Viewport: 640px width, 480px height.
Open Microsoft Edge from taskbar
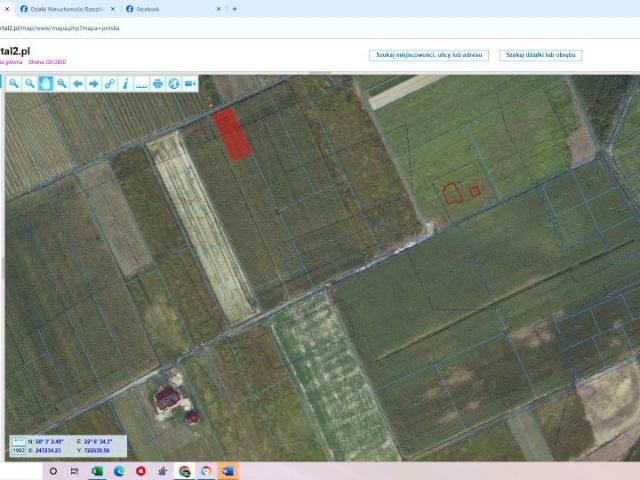[x=119, y=471]
